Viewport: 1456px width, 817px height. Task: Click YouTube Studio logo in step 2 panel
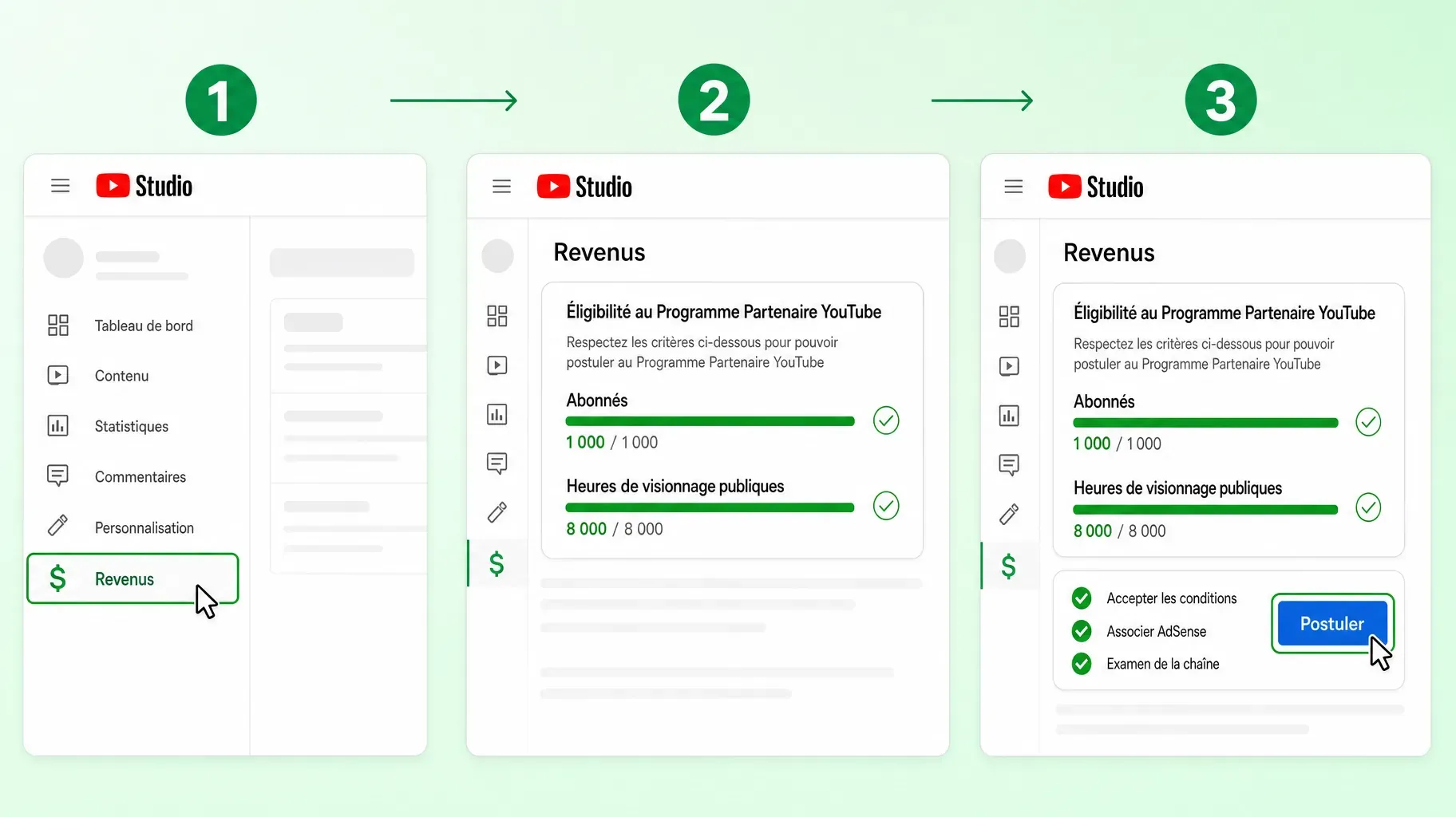click(584, 187)
